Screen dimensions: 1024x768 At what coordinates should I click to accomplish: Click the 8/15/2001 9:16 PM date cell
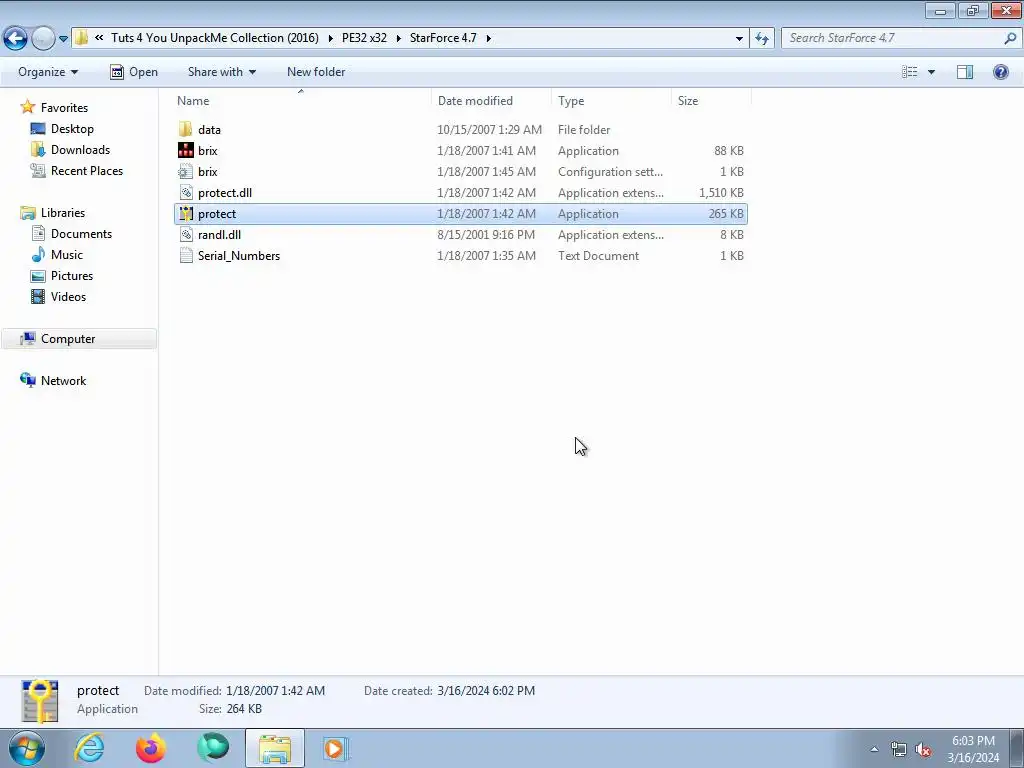[486, 234]
